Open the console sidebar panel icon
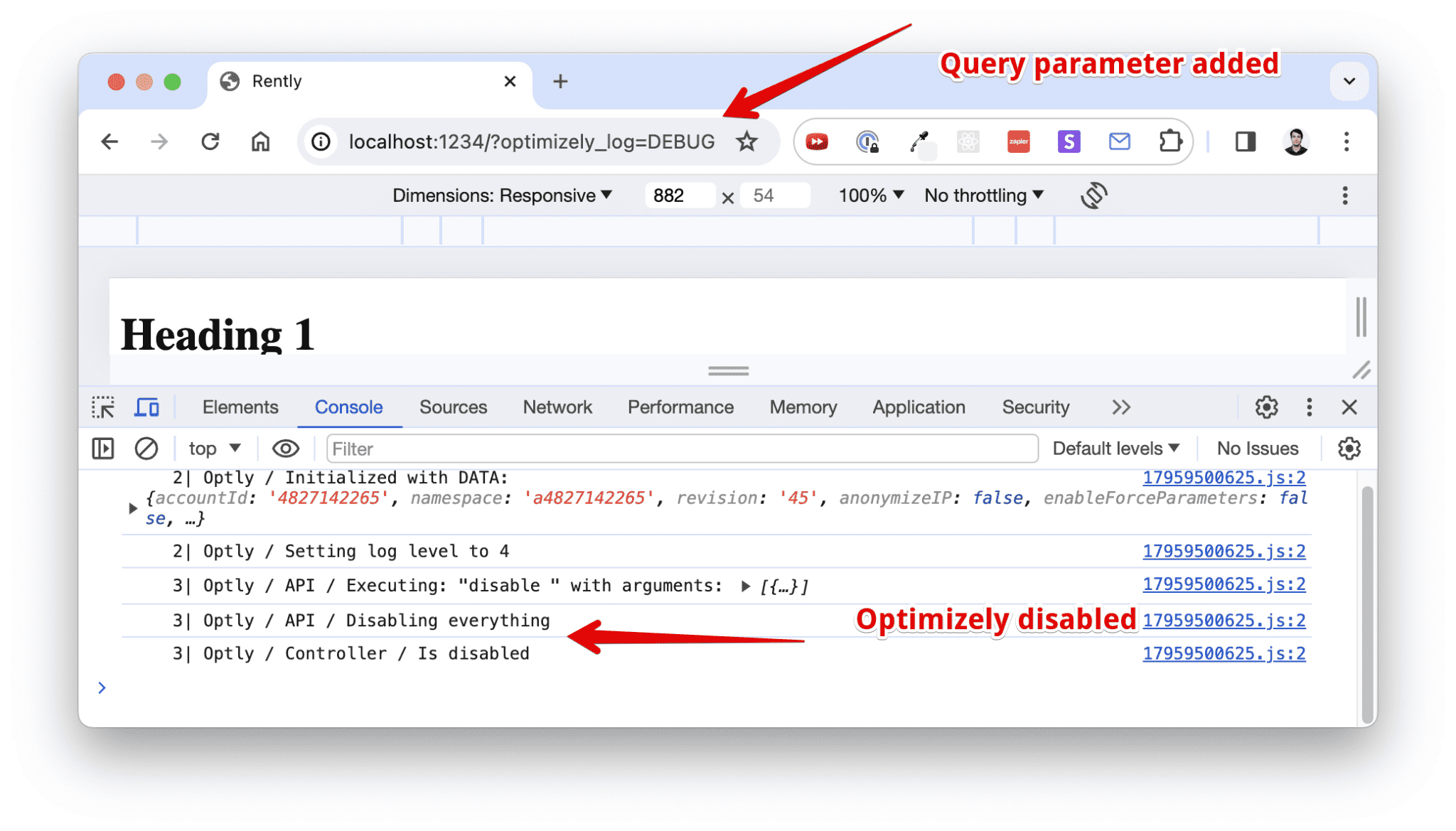This screenshot has height=831, width=1456. [x=103, y=449]
